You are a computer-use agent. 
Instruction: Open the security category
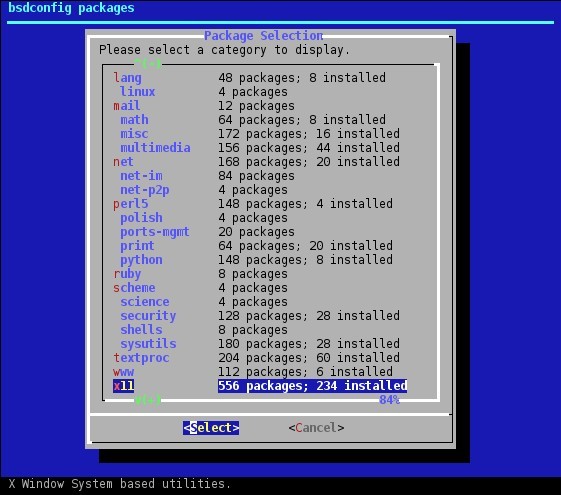tap(148, 316)
